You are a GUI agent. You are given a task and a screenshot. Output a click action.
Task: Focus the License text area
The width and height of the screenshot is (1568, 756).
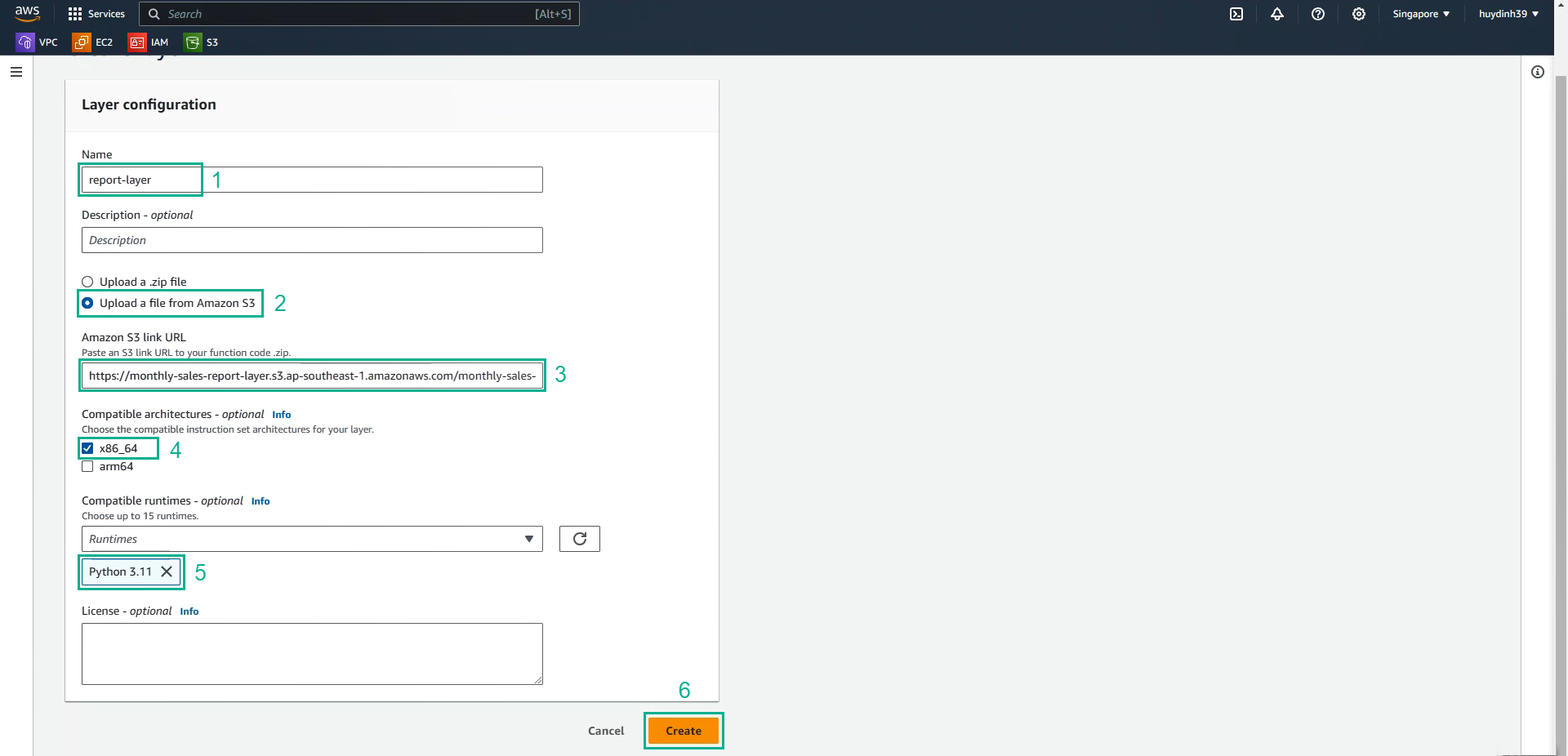[312, 654]
